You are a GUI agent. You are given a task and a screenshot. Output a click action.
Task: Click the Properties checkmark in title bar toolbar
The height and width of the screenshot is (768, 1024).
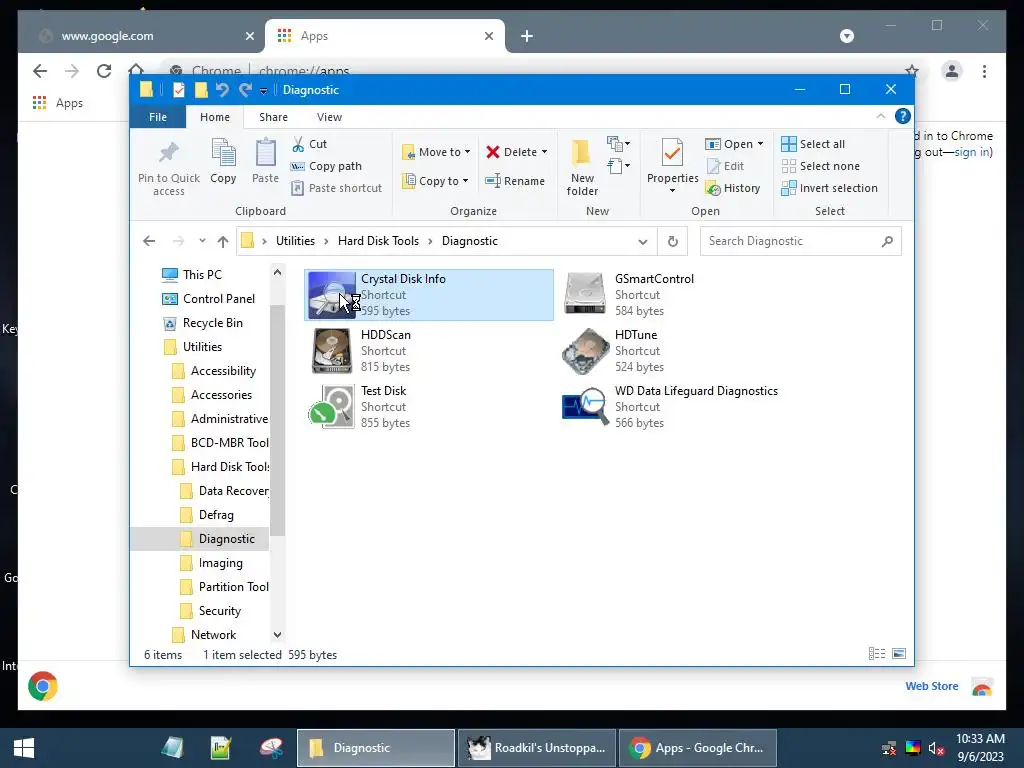(x=178, y=89)
